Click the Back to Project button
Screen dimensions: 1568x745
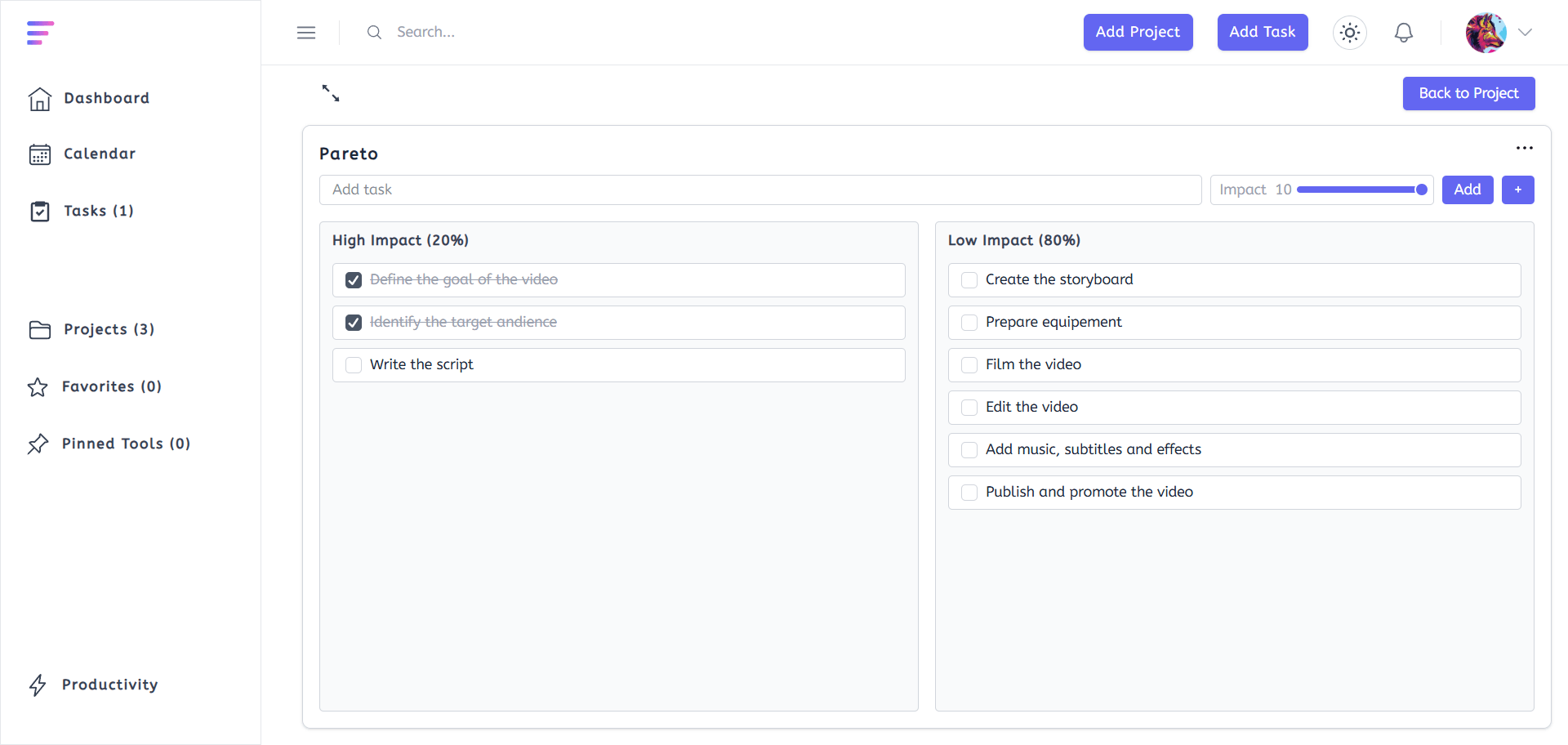(x=1468, y=93)
